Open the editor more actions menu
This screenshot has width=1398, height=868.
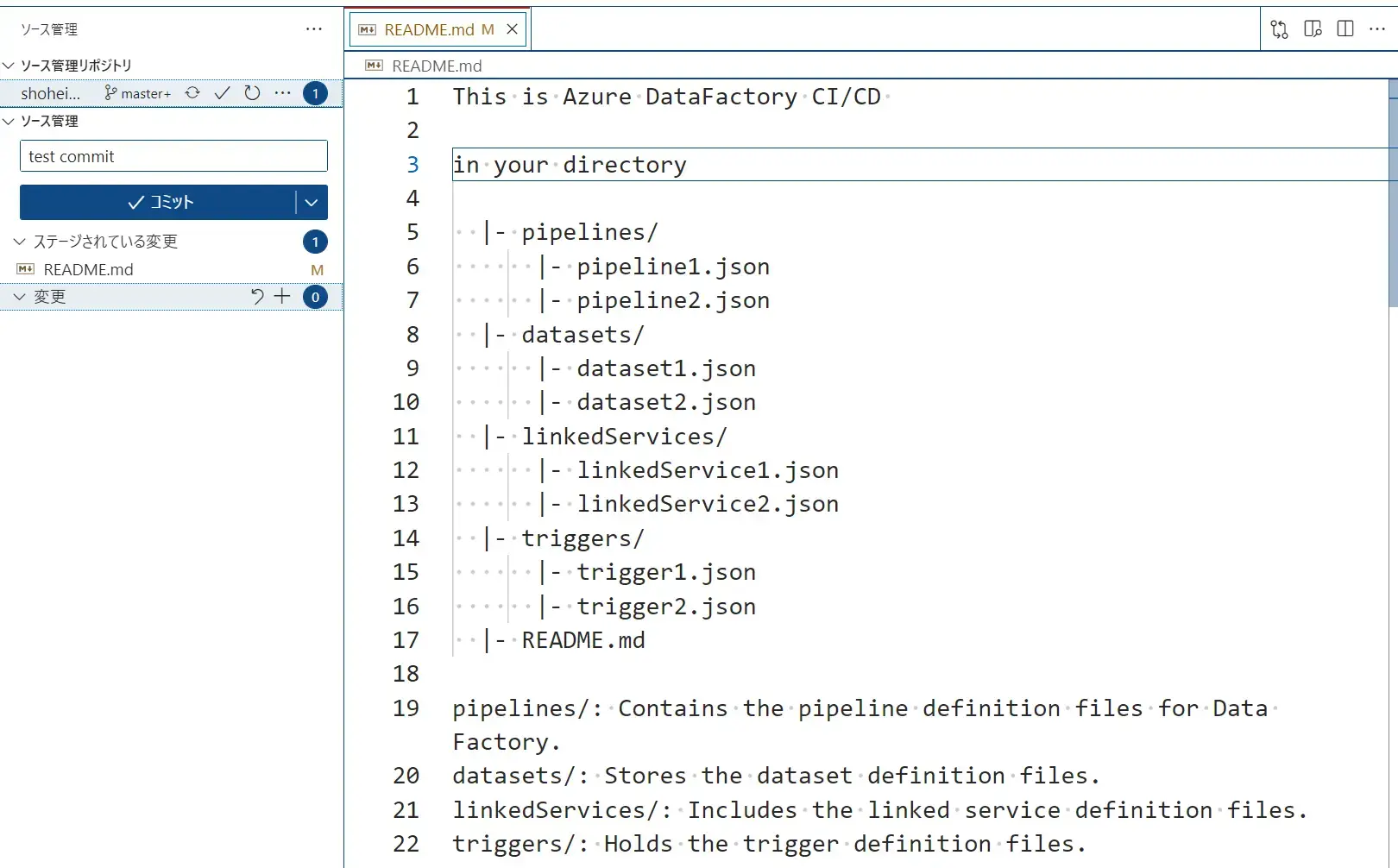[x=1377, y=29]
